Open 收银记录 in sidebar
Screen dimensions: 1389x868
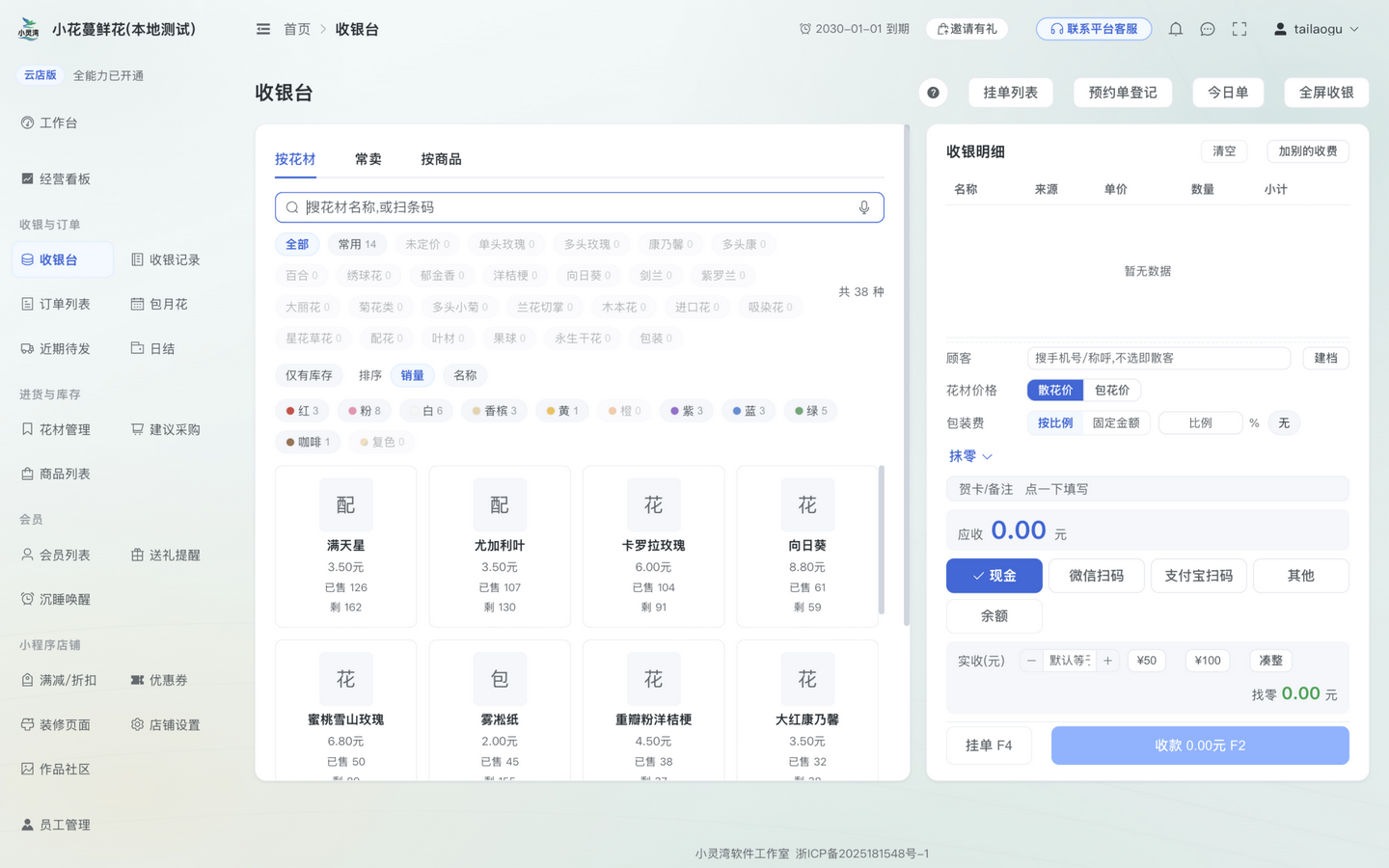tap(166, 259)
